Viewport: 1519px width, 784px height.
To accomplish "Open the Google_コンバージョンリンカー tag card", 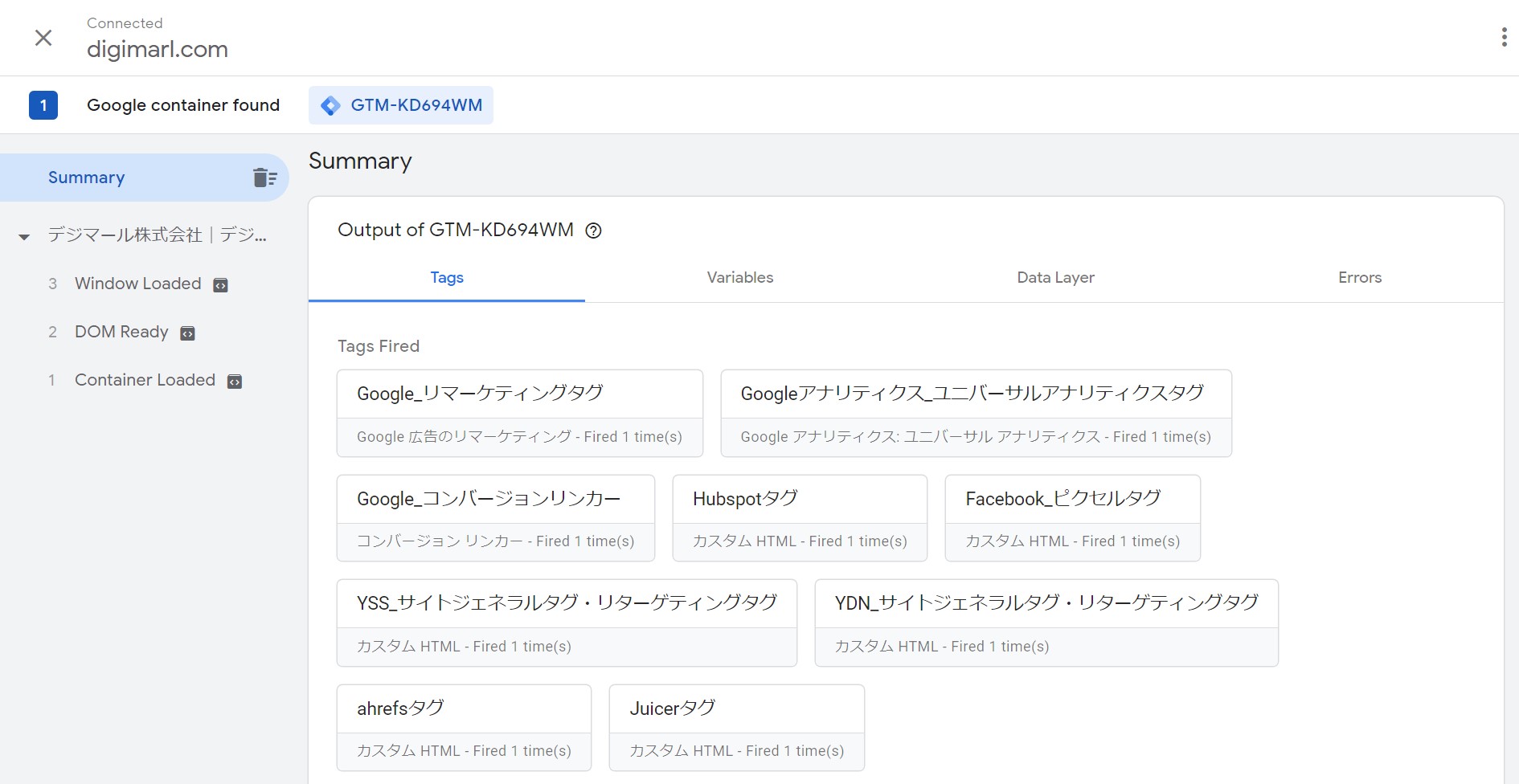I will click(x=496, y=518).
